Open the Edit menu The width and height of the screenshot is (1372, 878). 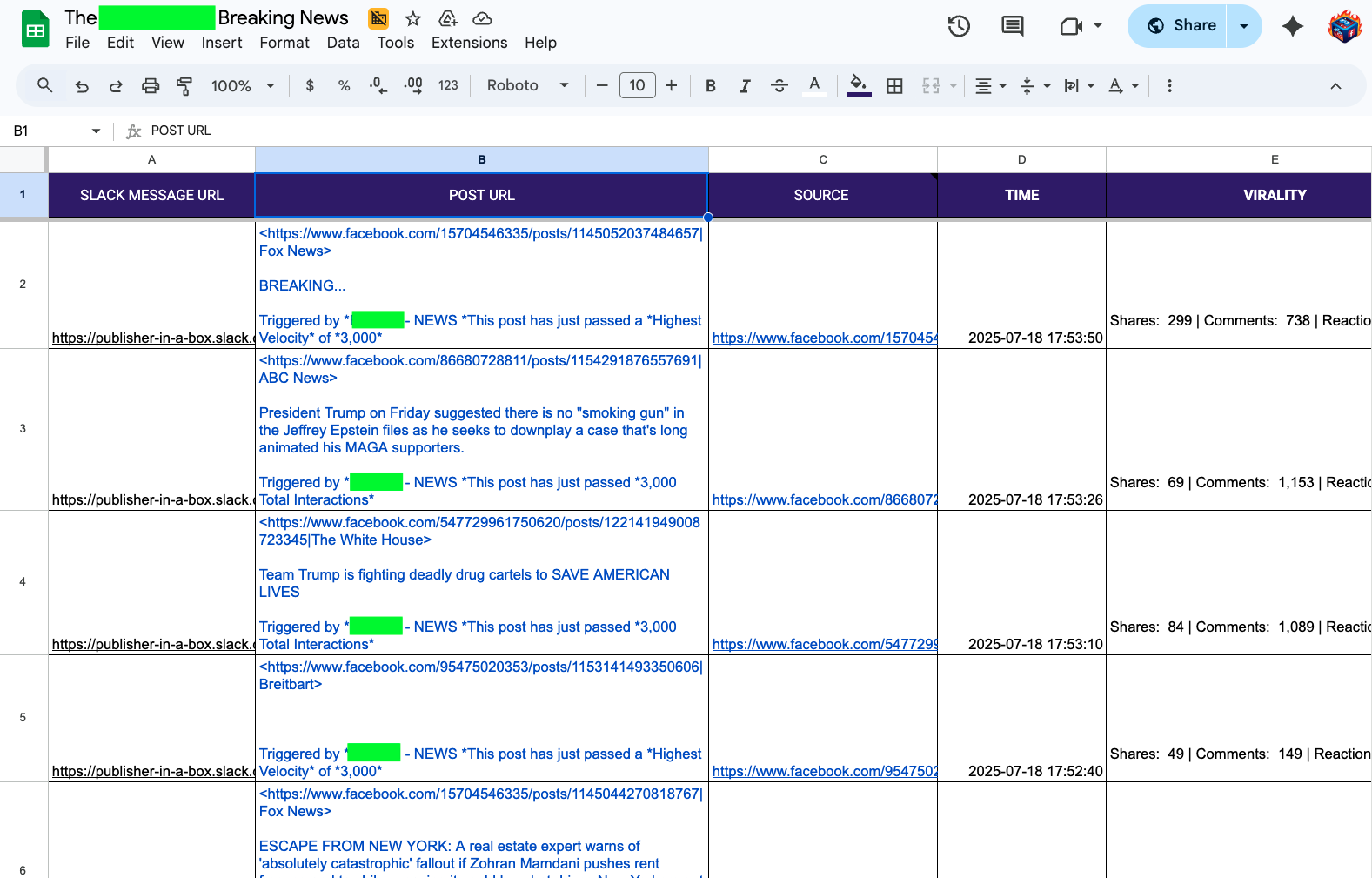[120, 43]
